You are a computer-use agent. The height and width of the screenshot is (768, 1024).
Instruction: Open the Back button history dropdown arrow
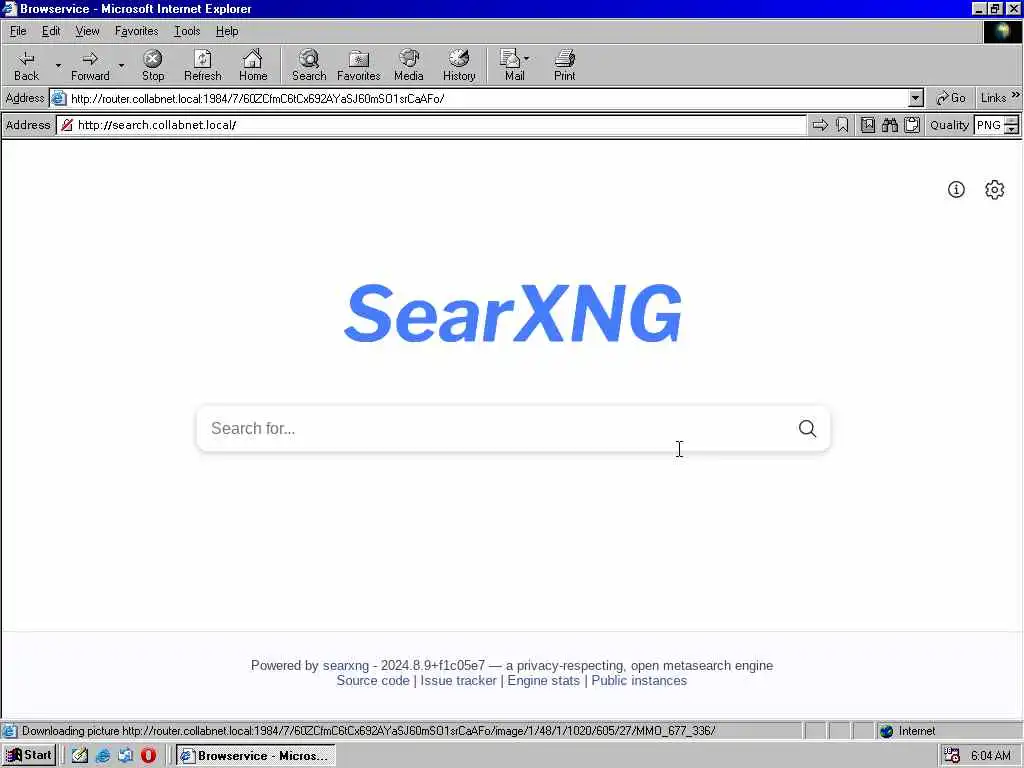[x=57, y=66]
